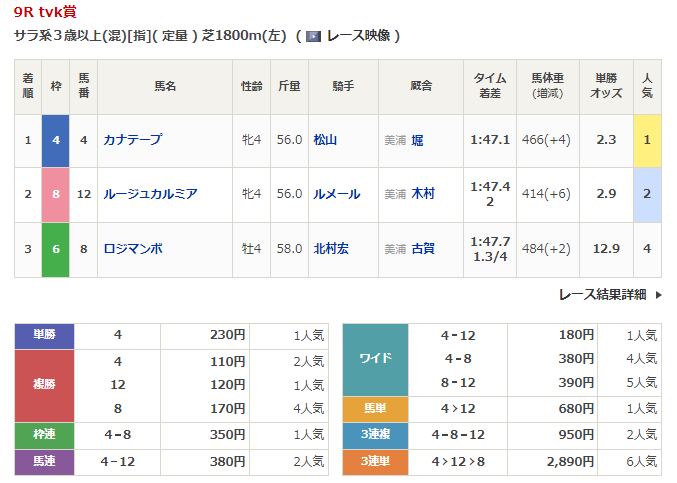
Task: Click green frame number 6 box
Action: coord(55,248)
